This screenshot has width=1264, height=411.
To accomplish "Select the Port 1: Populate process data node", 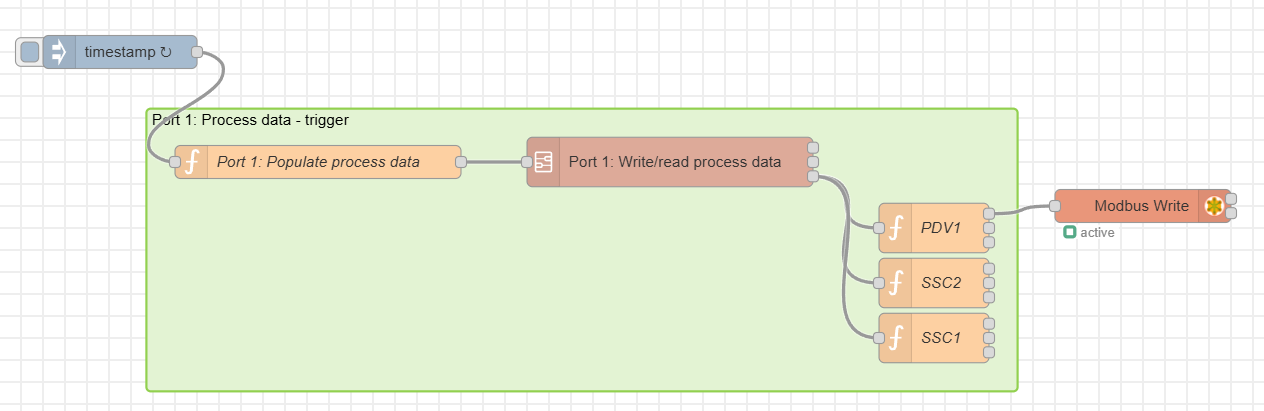I will coord(318,162).
